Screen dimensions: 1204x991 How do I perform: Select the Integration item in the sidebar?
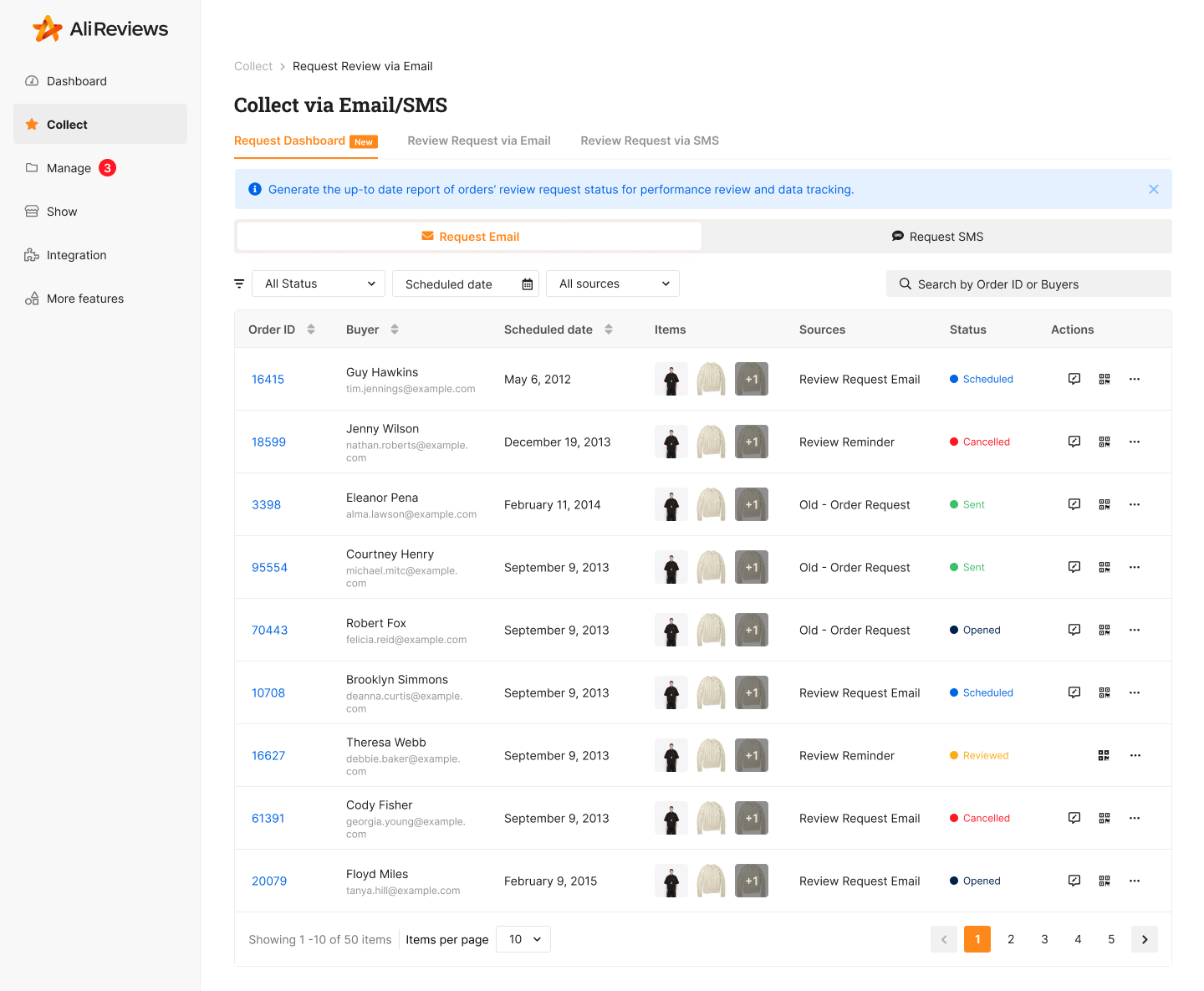pos(76,255)
